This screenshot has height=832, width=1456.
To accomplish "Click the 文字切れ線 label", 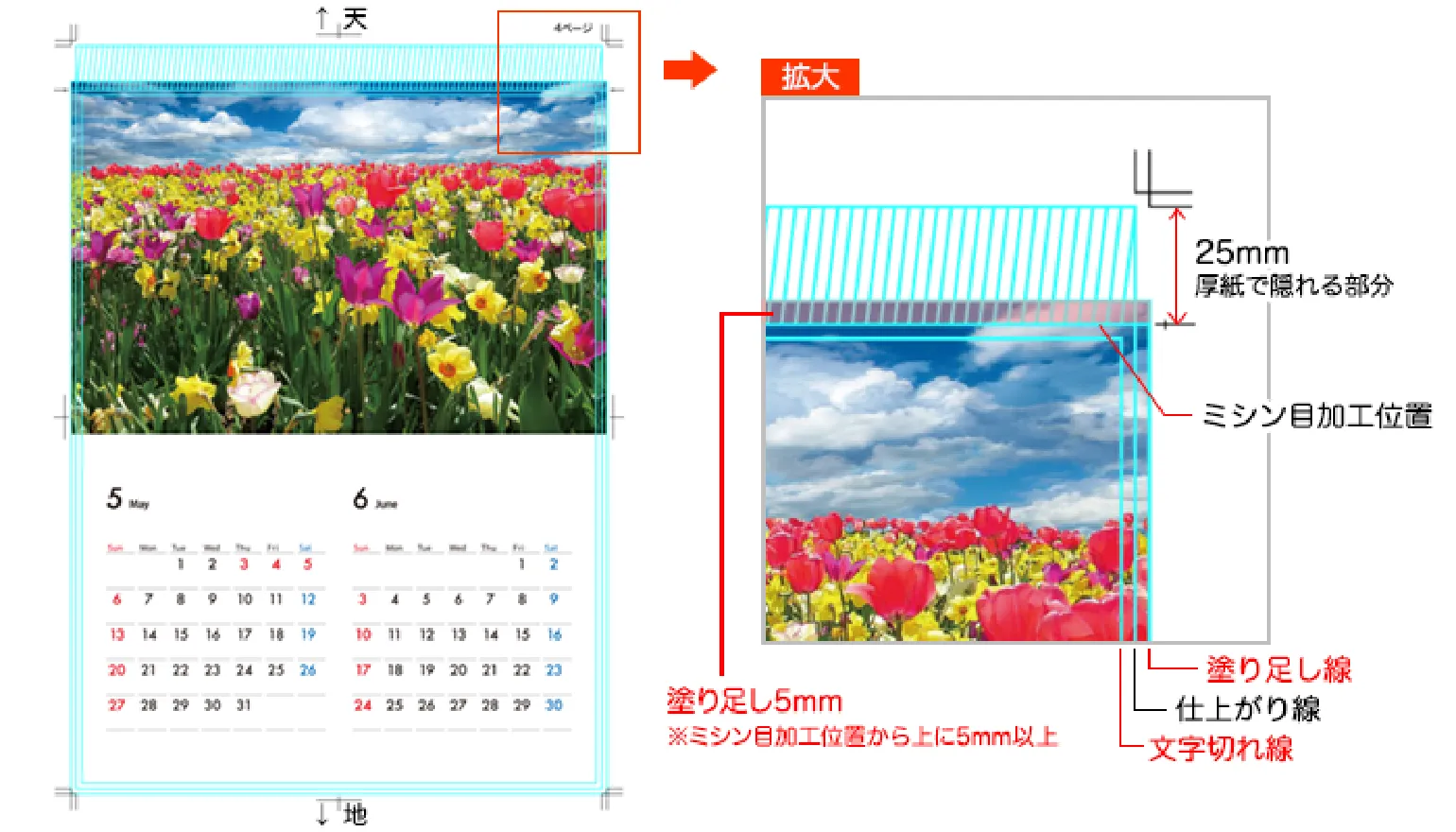I will (1221, 749).
